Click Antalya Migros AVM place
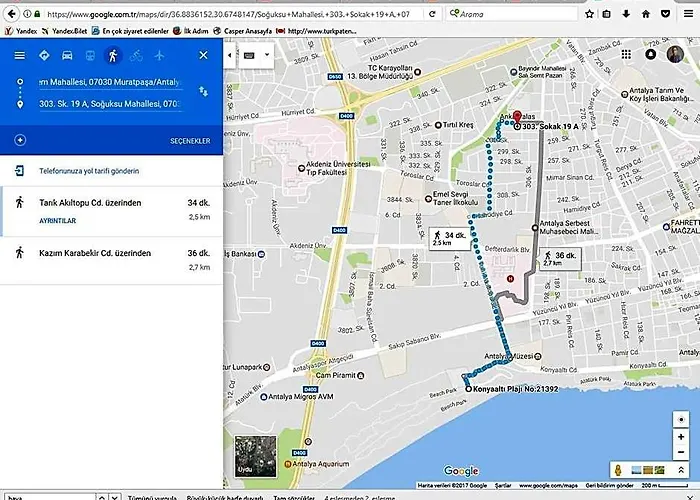 click(x=296, y=396)
